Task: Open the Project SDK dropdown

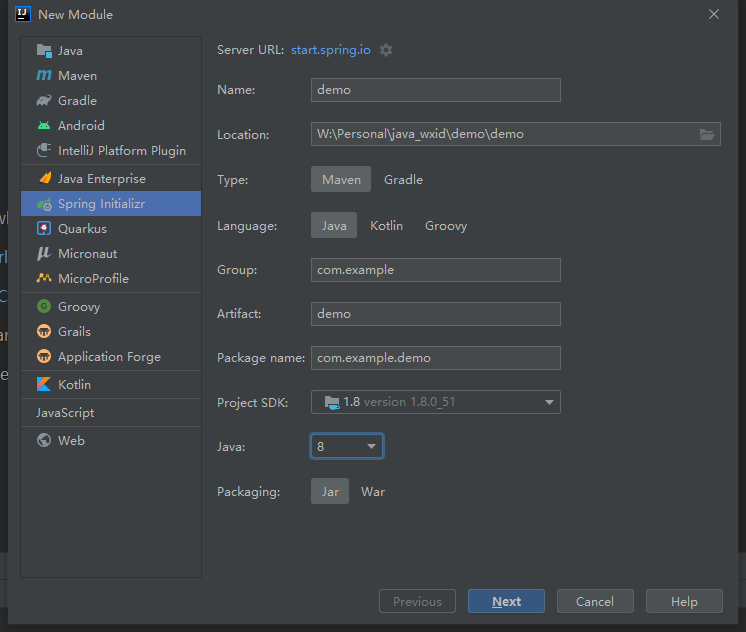Action: pyautogui.click(x=435, y=402)
